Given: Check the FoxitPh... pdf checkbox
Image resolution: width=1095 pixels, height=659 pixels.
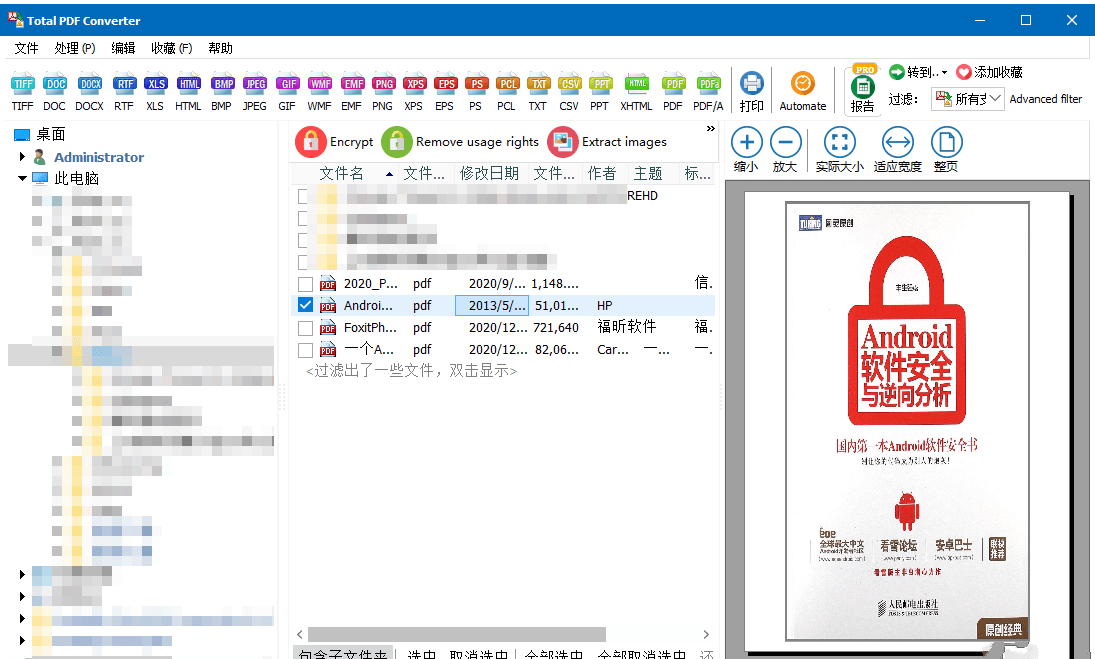Looking at the screenshot, I should [x=305, y=328].
